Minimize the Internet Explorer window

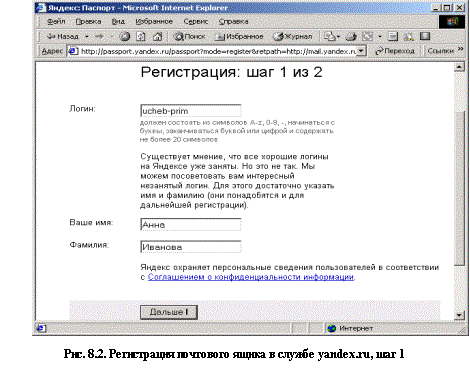[436, 7]
